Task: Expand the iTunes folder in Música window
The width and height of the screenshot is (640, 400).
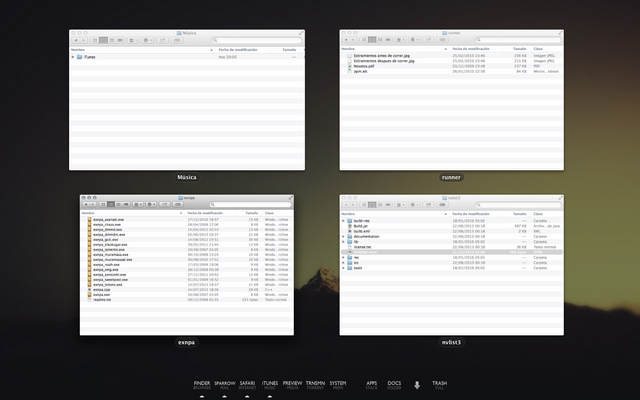Action: [73, 57]
